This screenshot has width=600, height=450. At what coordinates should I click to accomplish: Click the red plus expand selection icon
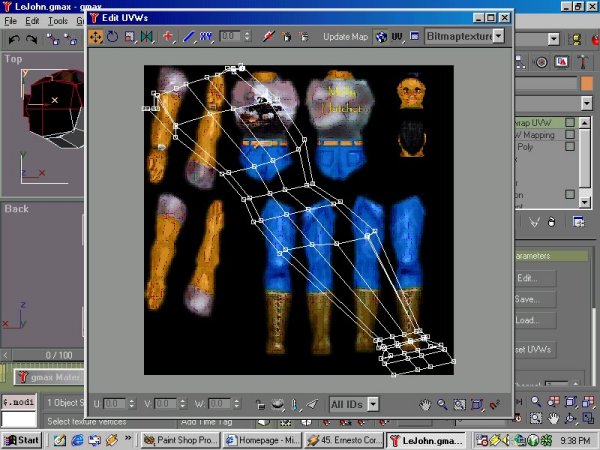(x=168, y=37)
